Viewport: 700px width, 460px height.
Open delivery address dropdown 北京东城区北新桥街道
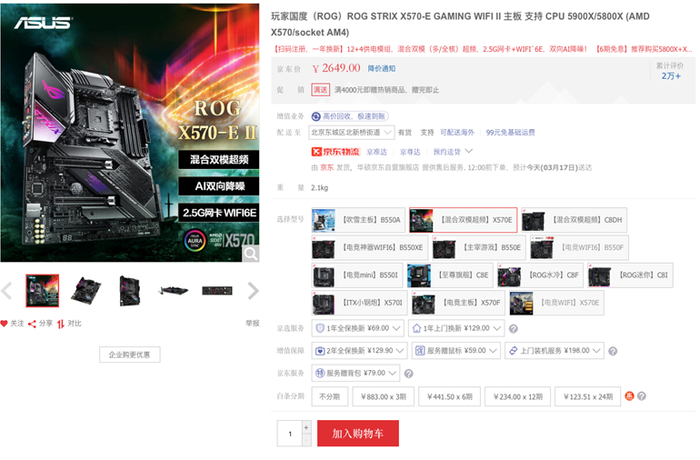(351, 133)
